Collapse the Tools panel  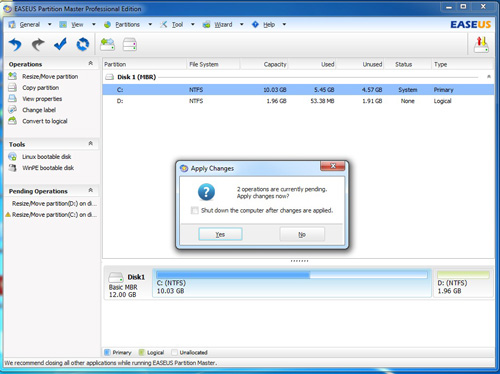coord(90,143)
